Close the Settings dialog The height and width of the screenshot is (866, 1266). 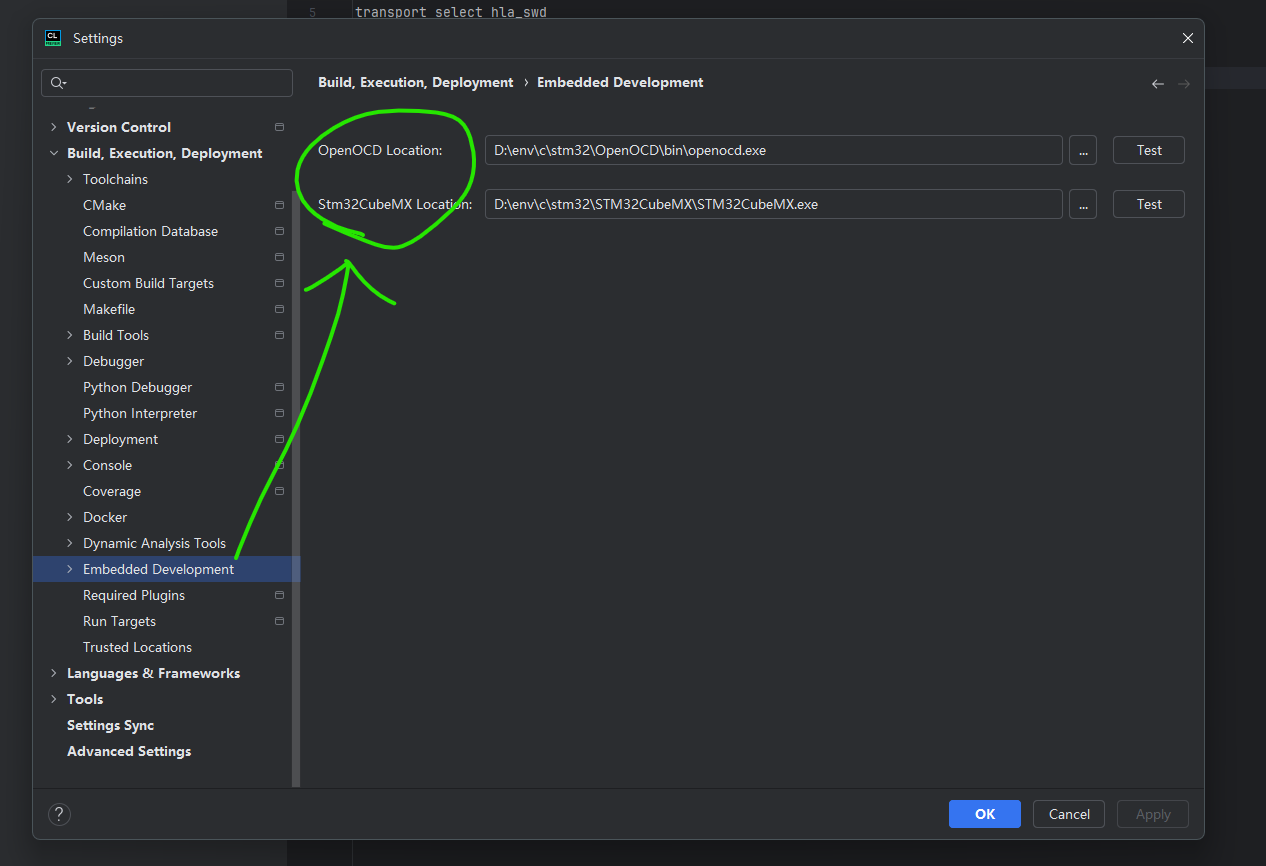pyautogui.click(x=1188, y=38)
